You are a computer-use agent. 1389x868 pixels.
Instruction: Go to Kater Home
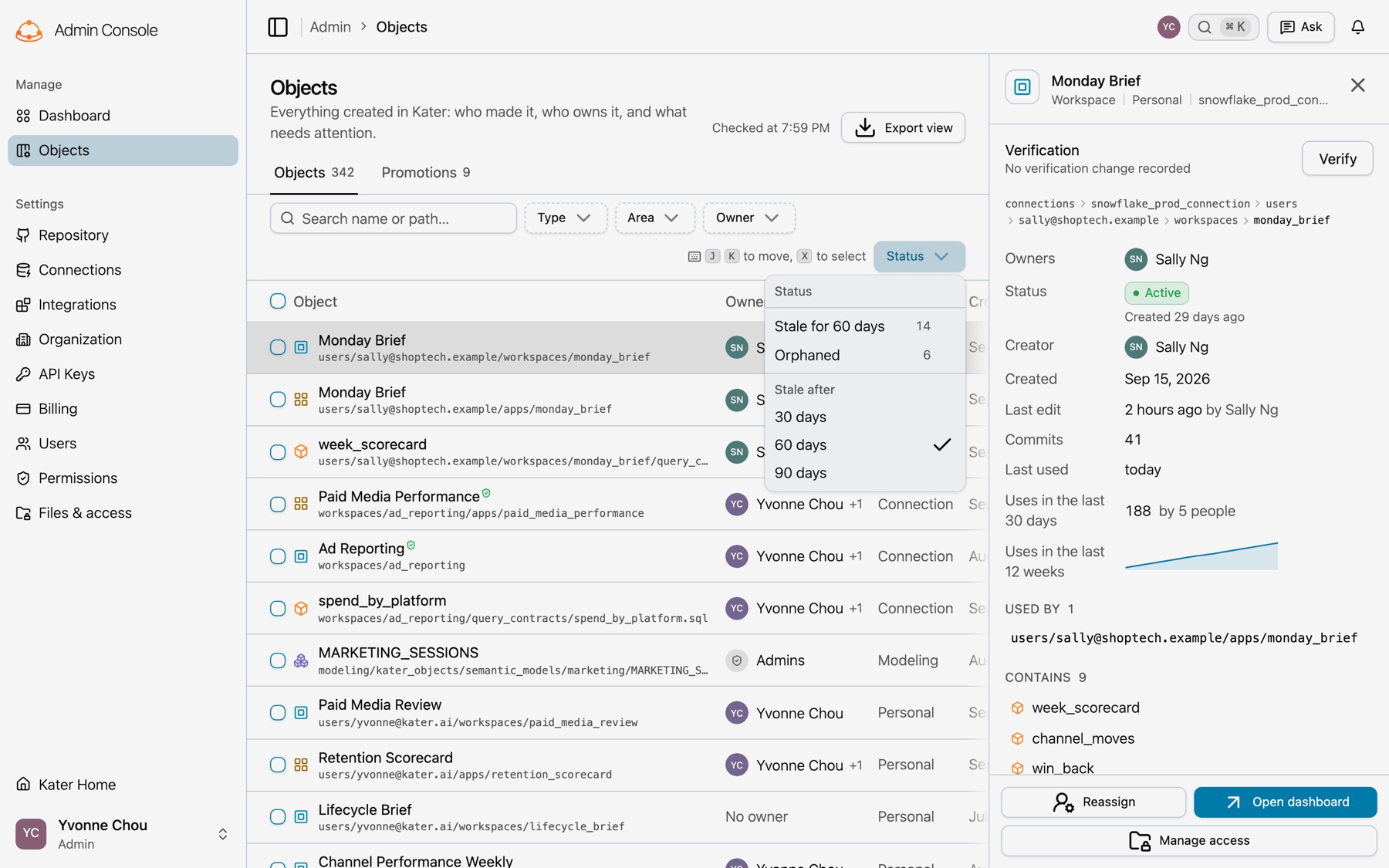tap(123, 785)
